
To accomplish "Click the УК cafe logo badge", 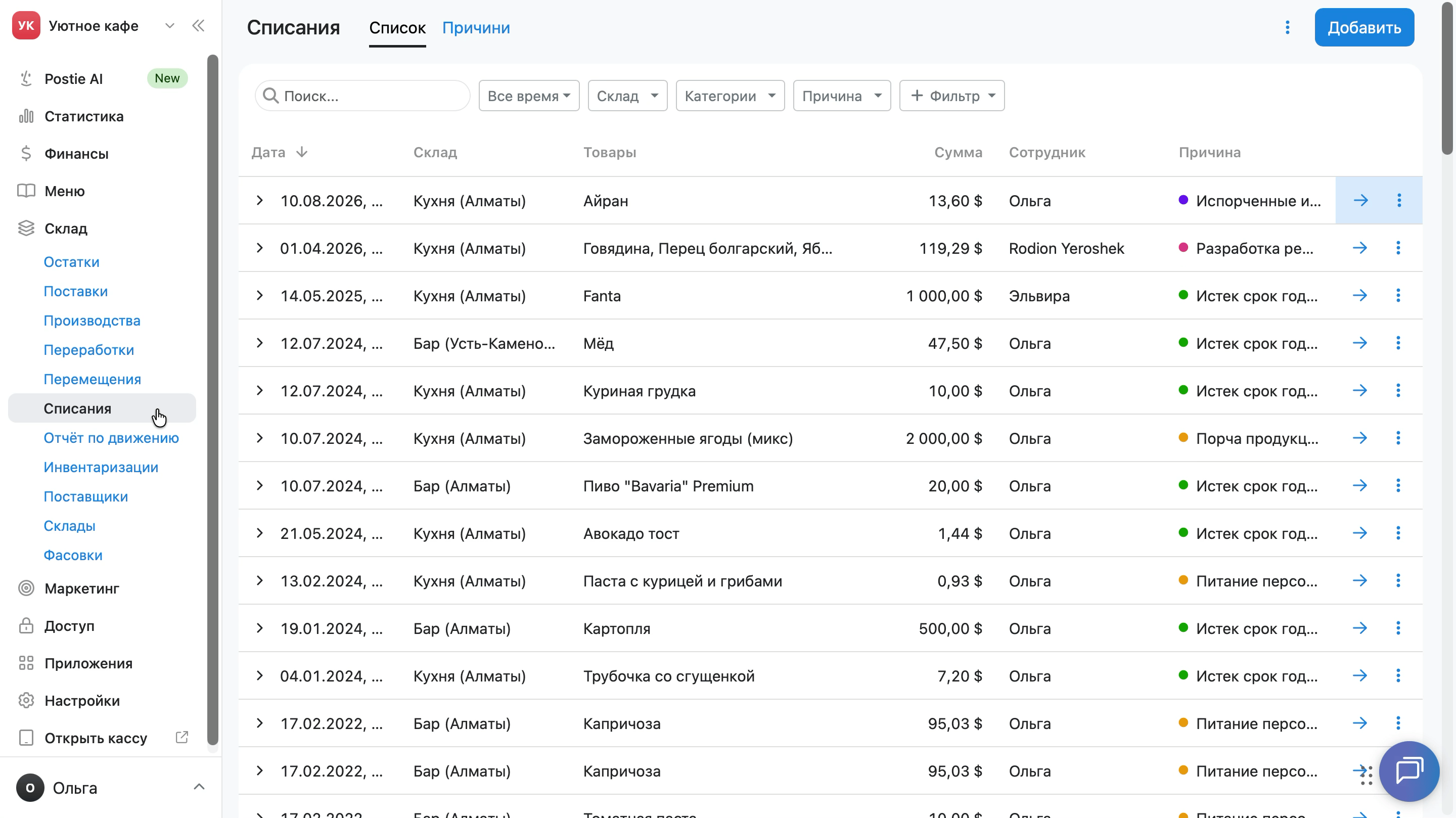I will point(26,25).
